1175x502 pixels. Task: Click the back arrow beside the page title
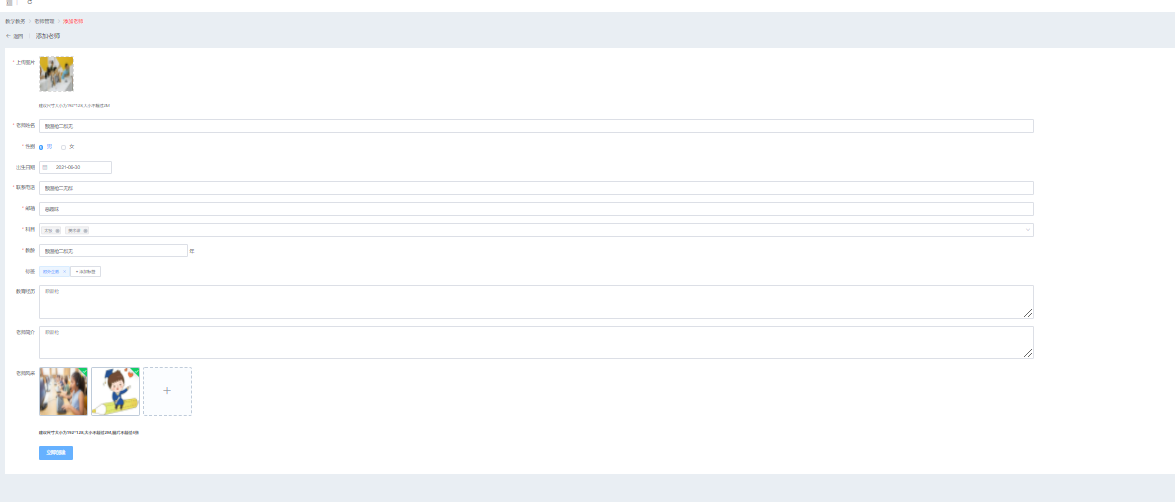(8, 36)
